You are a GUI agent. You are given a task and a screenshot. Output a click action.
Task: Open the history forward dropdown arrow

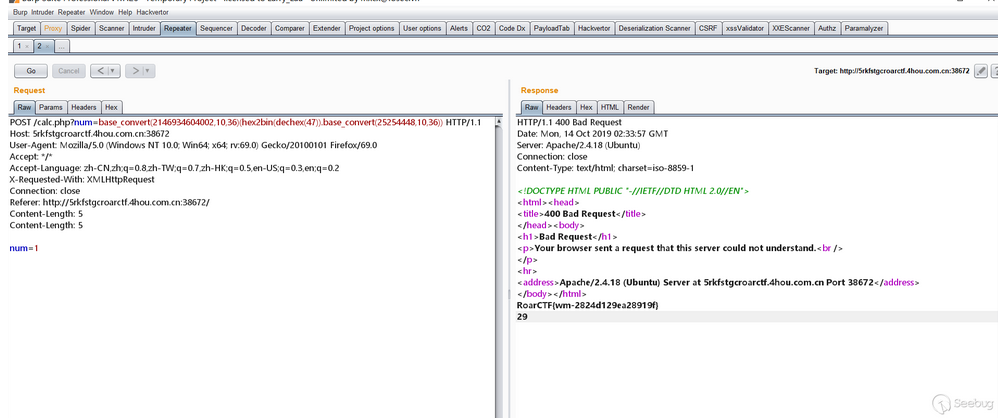tap(148, 71)
